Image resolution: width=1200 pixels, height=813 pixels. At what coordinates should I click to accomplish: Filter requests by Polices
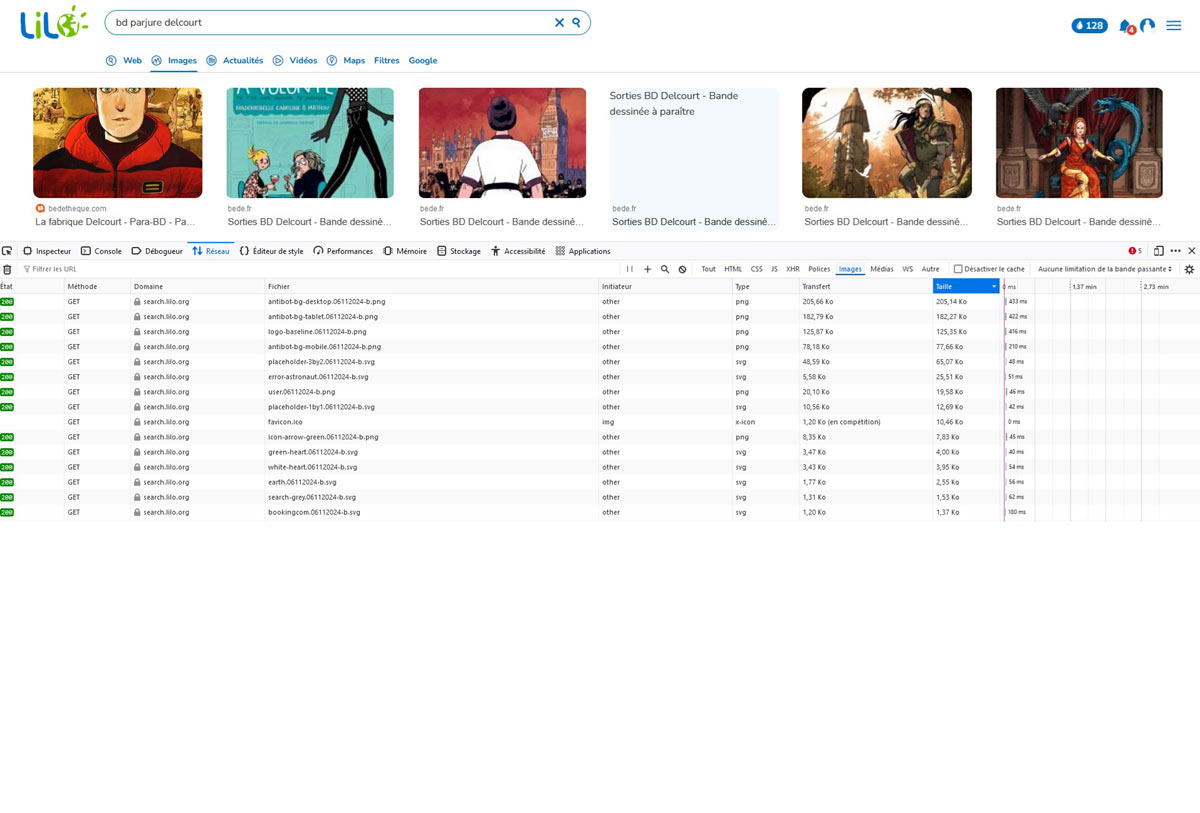819,269
